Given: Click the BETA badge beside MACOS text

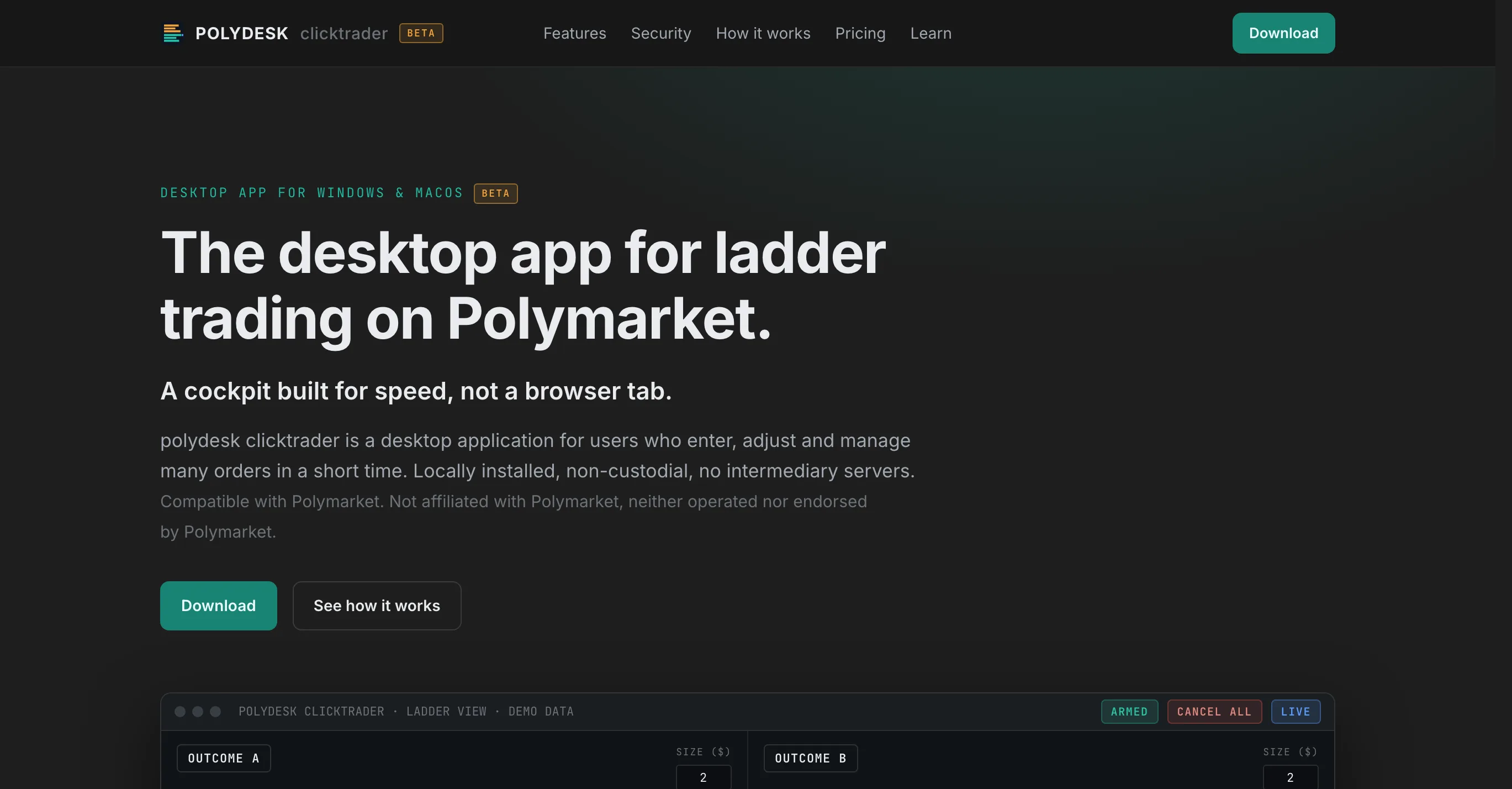Looking at the screenshot, I should tap(495, 193).
